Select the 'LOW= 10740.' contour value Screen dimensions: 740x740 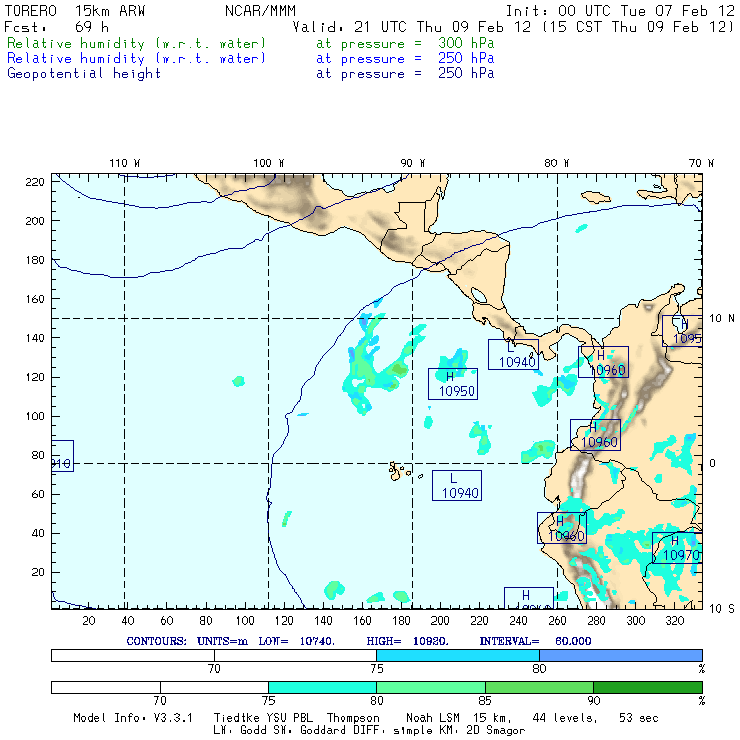point(297,641)
